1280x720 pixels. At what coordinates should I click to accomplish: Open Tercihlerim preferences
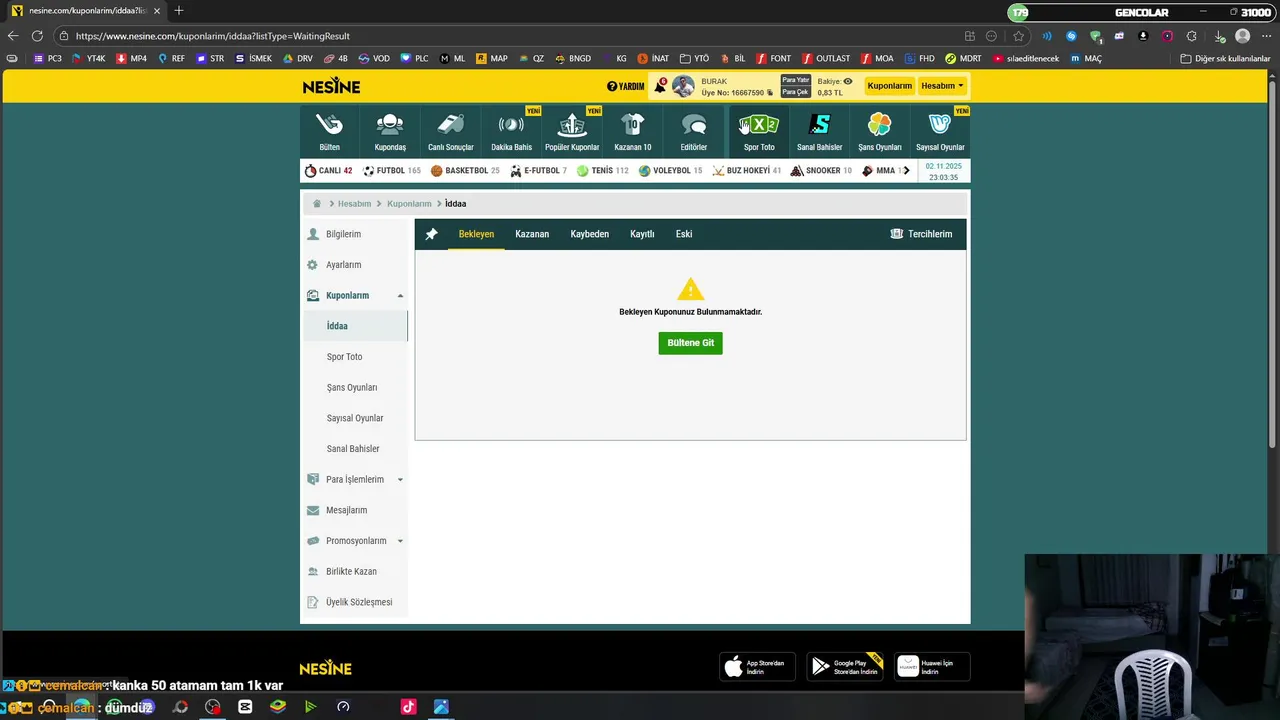(921, 234)
